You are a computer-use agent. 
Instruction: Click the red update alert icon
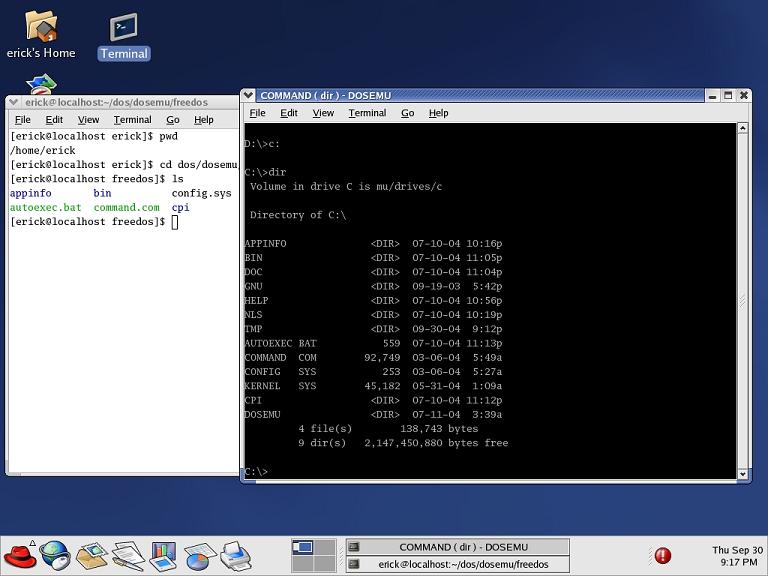click(x=663, y=555)
